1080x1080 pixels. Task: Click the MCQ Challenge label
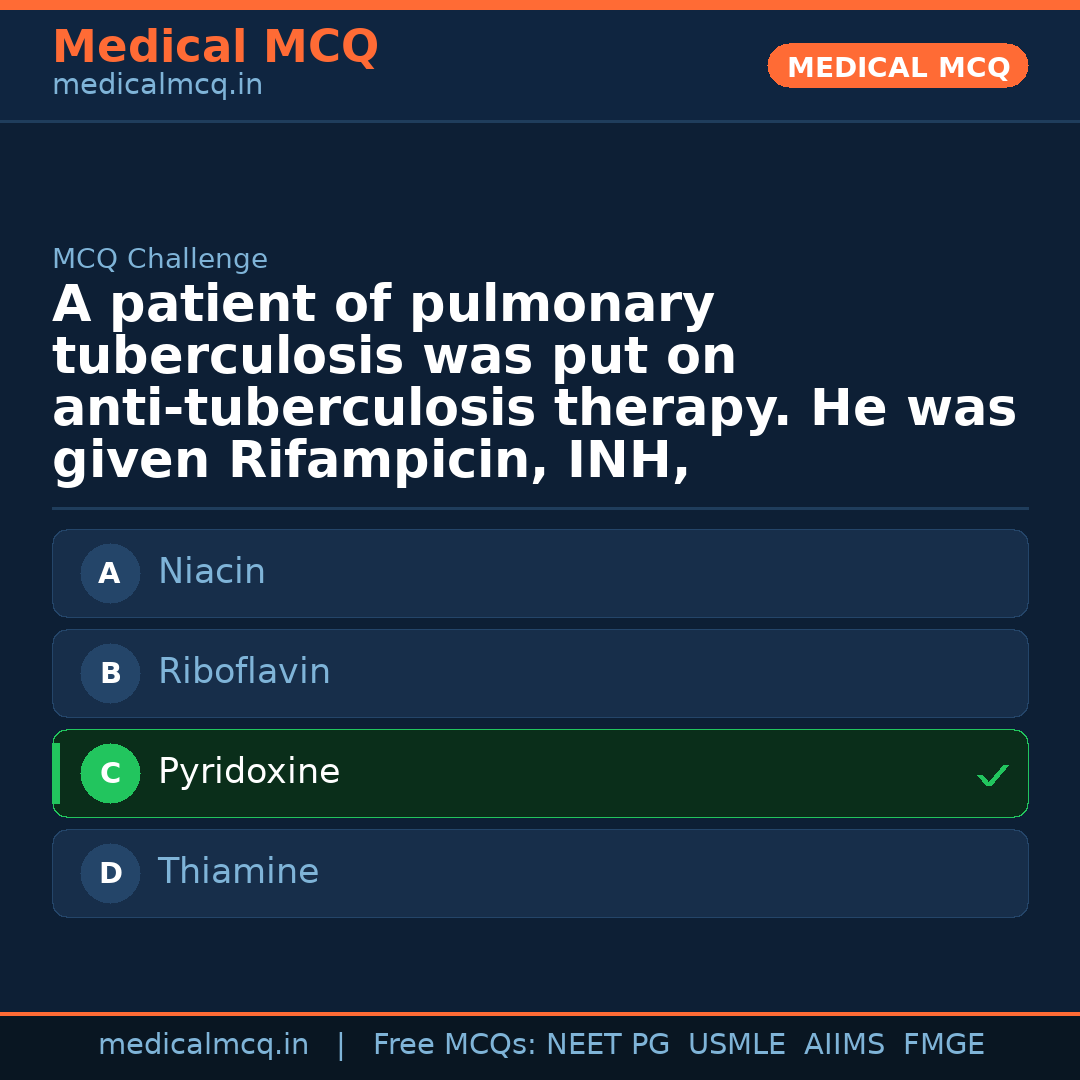coord(160,259)
